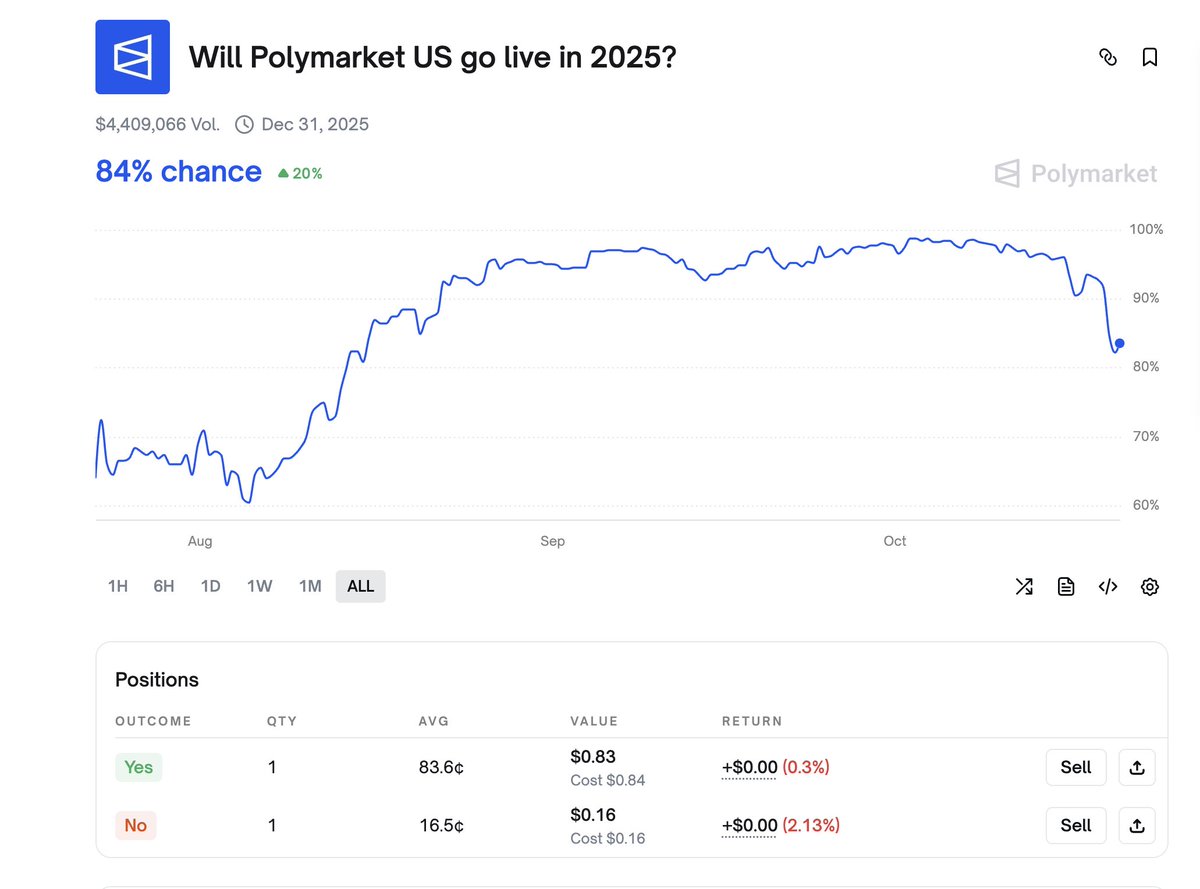Screen dimensions: 1200x889
Task: Click the Yes position return value
Action: pyautogui.click(x=749, y=768)
